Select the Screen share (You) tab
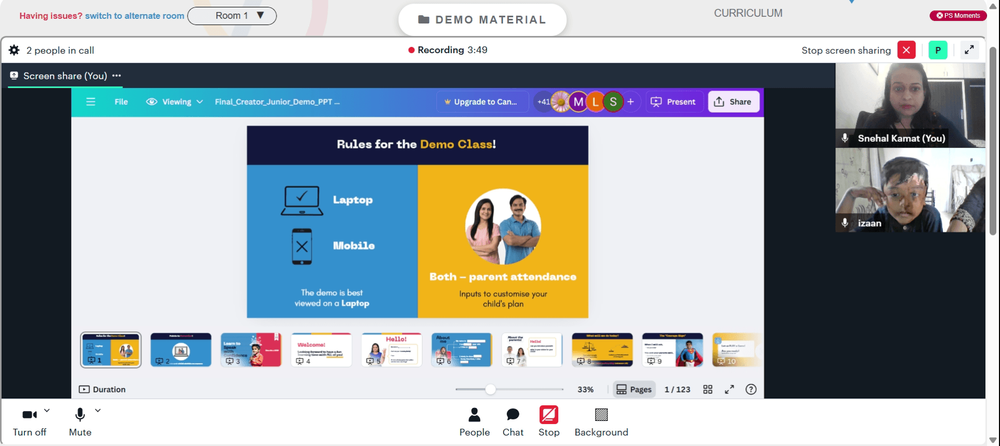Viewport: 1000px width, 446px height. (65, 75)
